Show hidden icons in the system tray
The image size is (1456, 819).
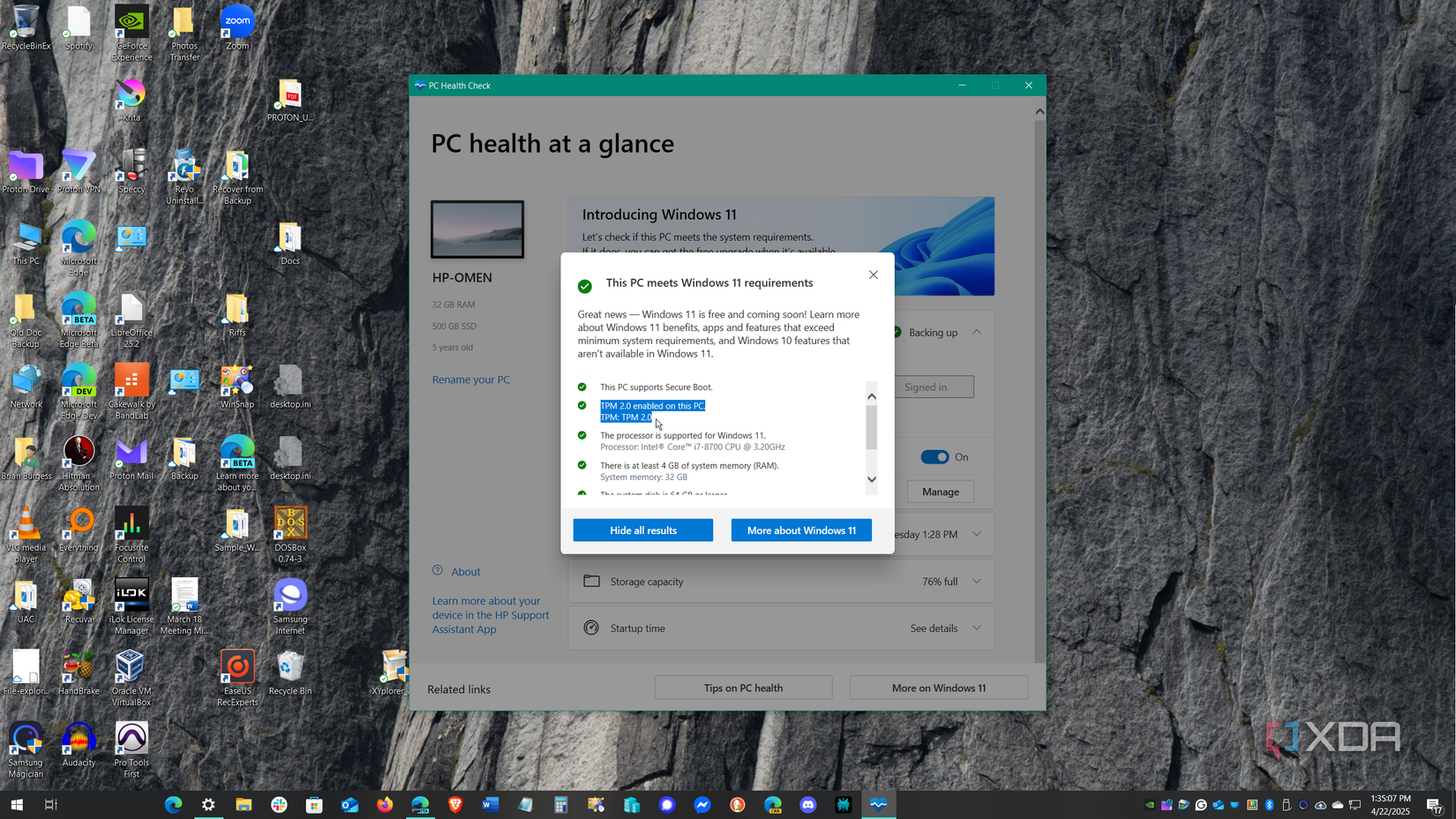[x=1135, y=804]
